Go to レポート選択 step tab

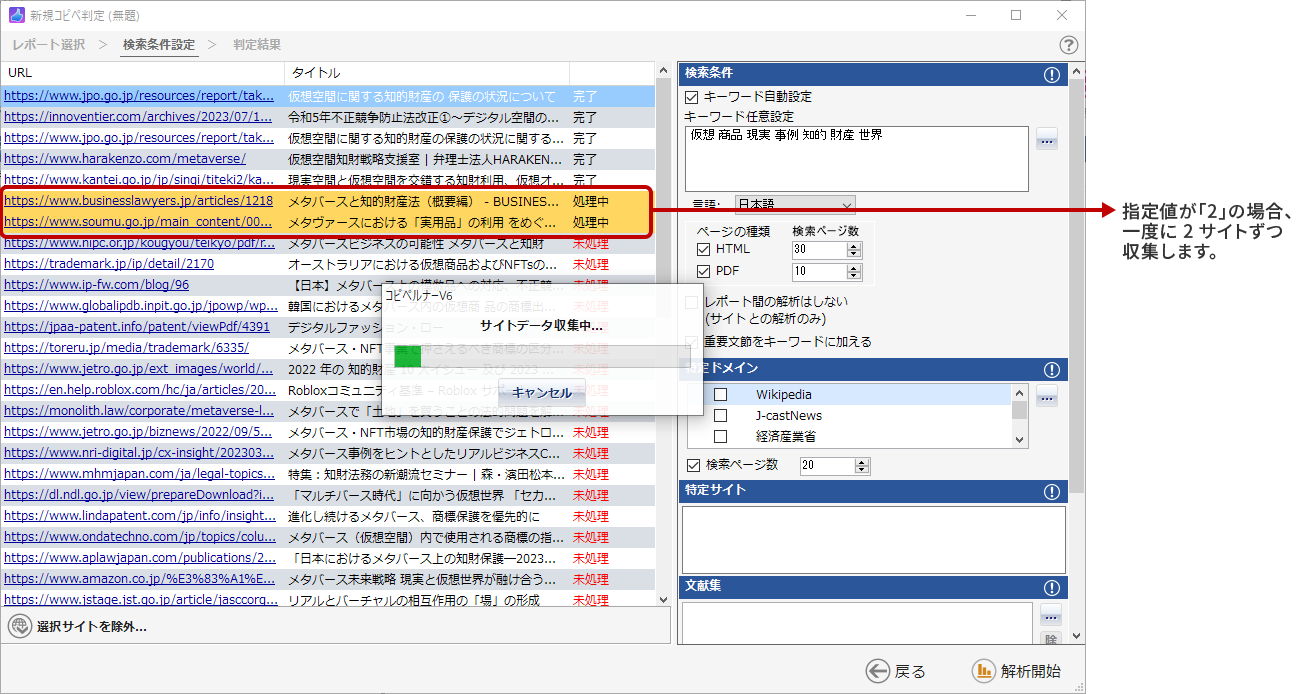(48, 45)
